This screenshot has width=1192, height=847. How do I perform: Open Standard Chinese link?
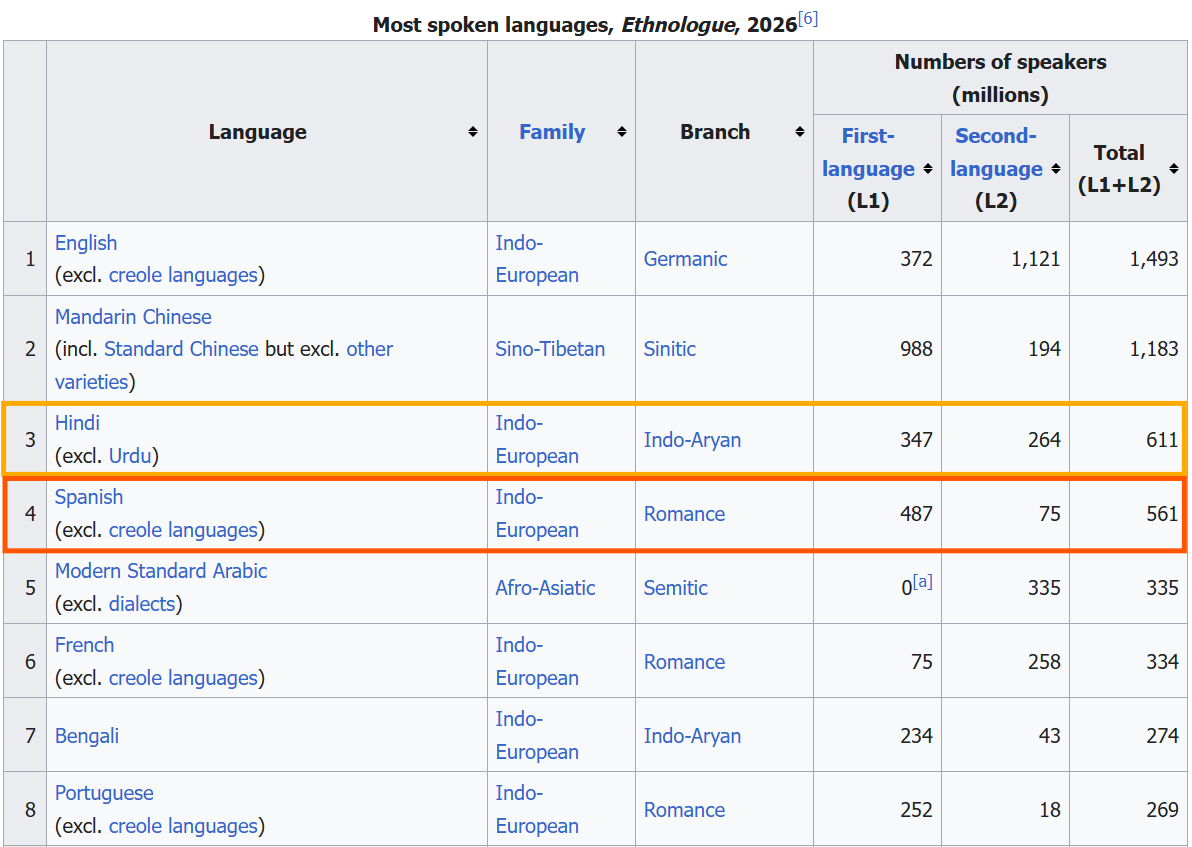coord(181,349)
